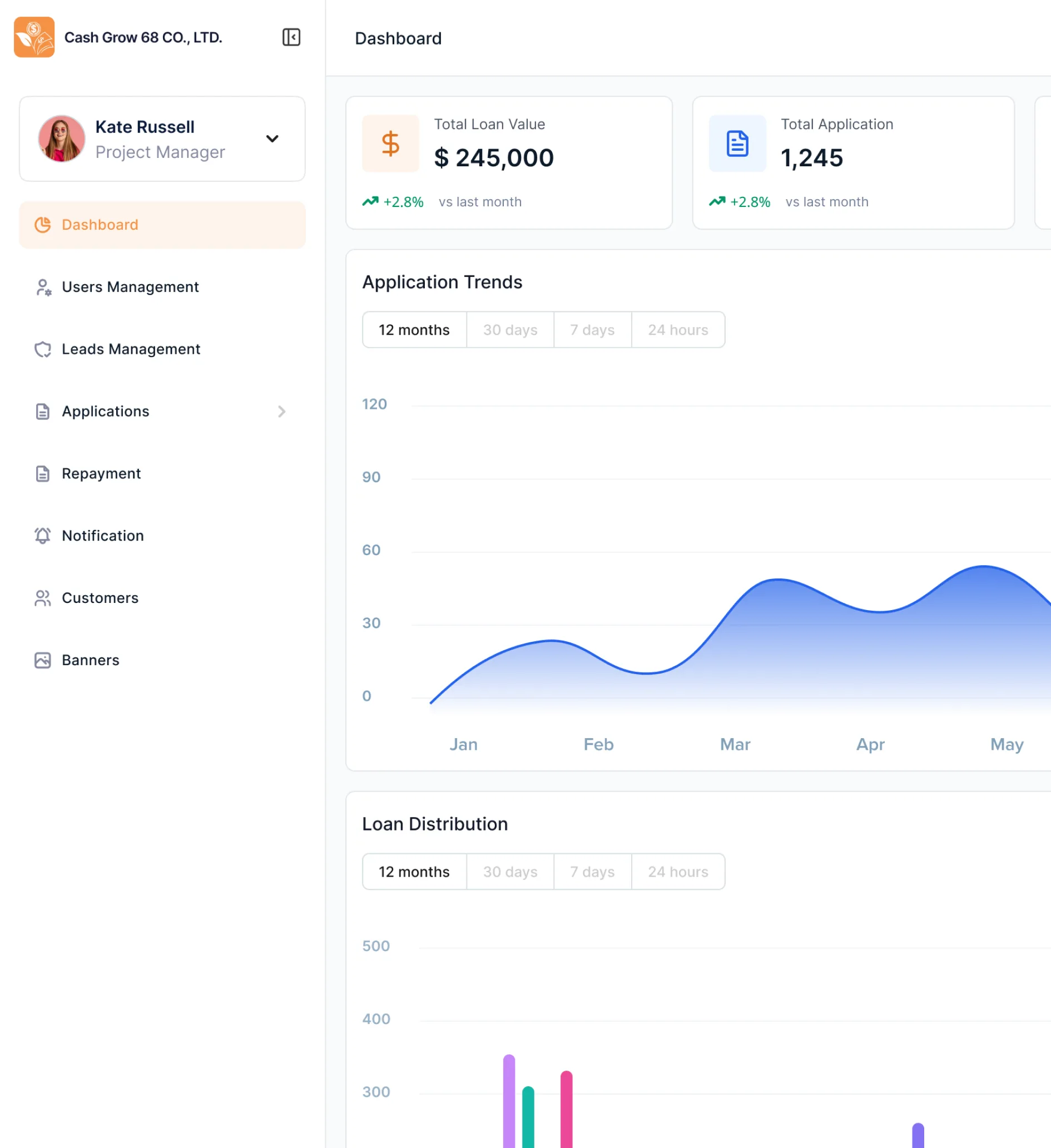This screenshot has width=1051, height=1148.
Task: Expand the Applications submenu chevron
Action: pos(281,411)
